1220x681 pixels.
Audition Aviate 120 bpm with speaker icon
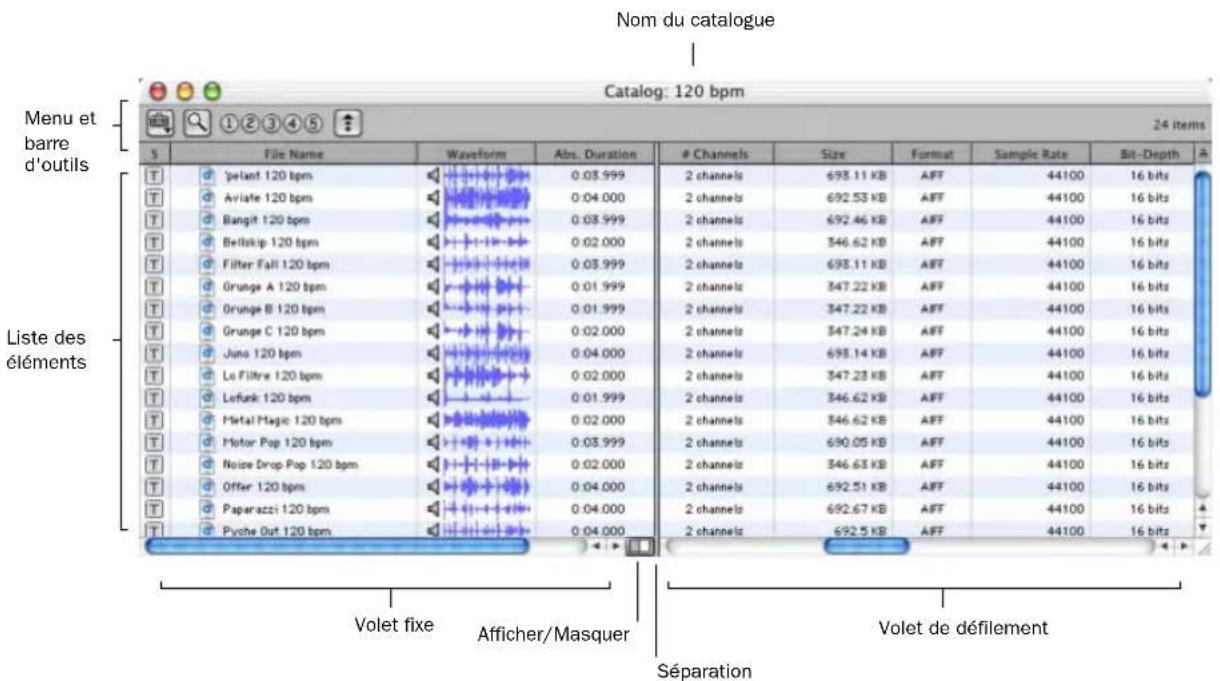[432, 198]
